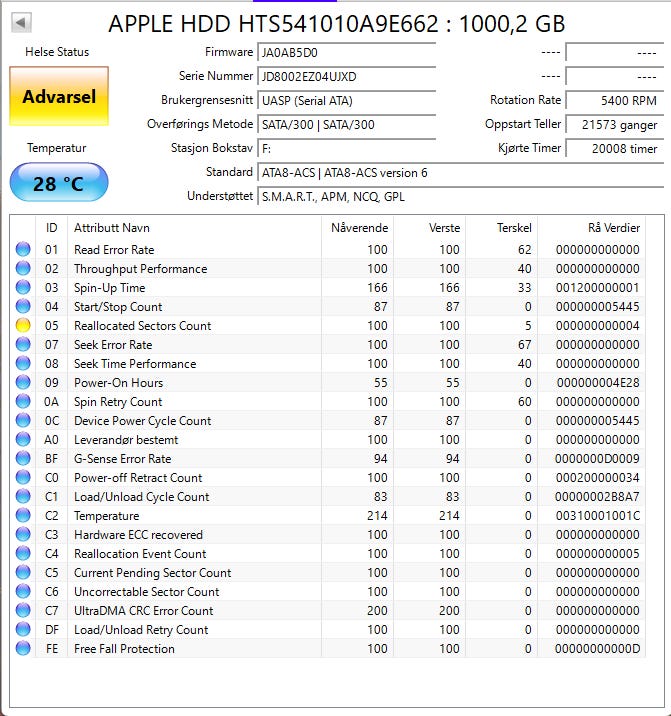Select the ID column header
The height and width of the screenshot is (716, 671).
[52, 227]
